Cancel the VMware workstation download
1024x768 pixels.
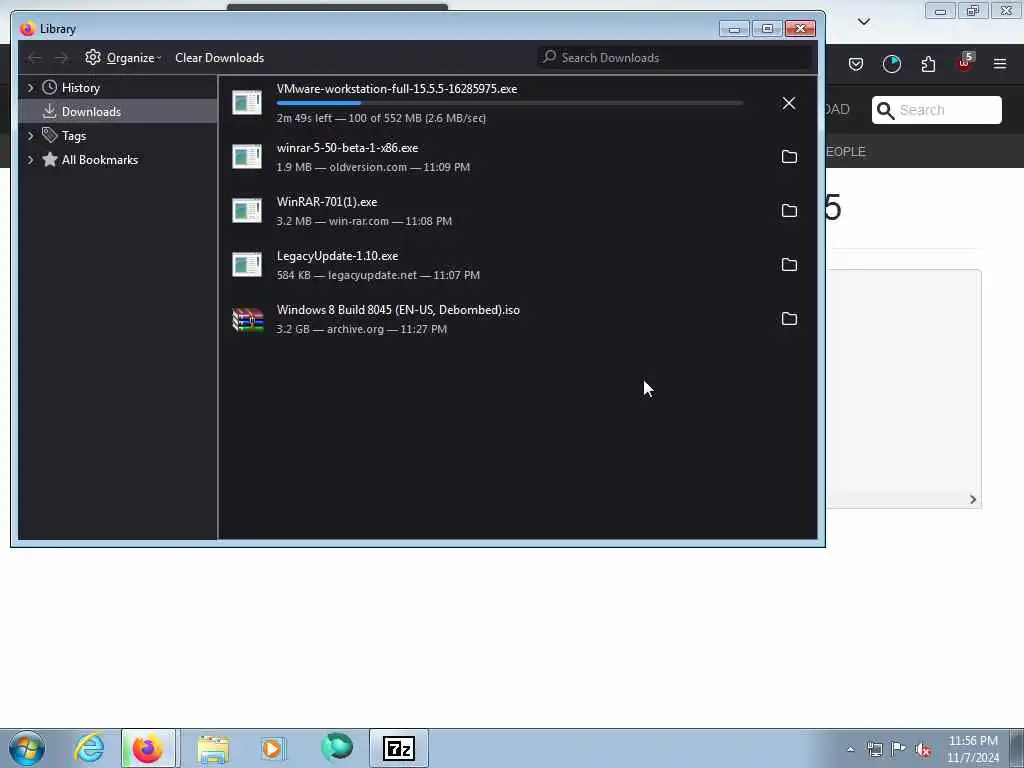[x=789, y=103]
